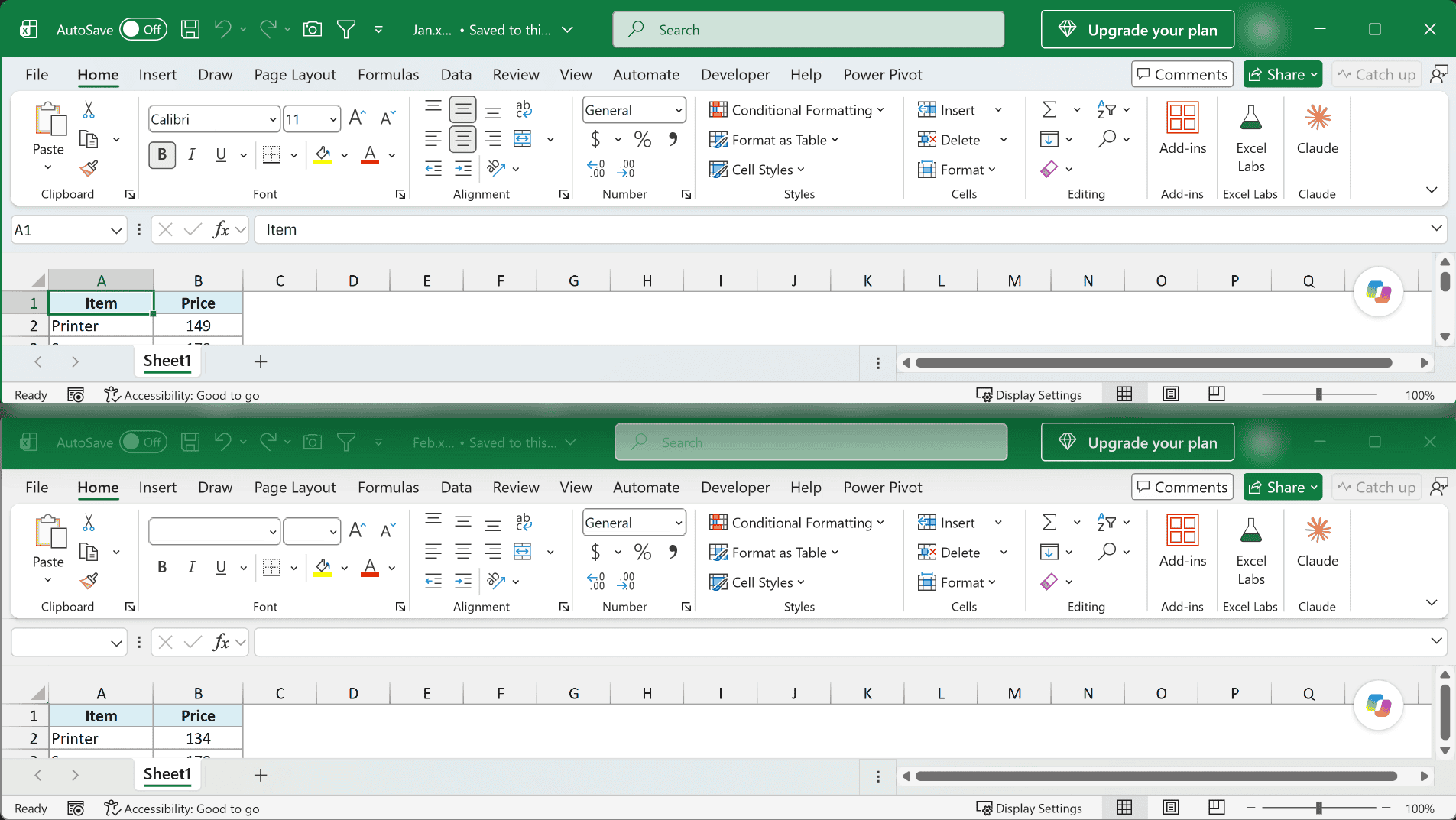Click AutoSum sigma in the Jan window
This screenshot has height=820, width=1456.
point(1050,110)
